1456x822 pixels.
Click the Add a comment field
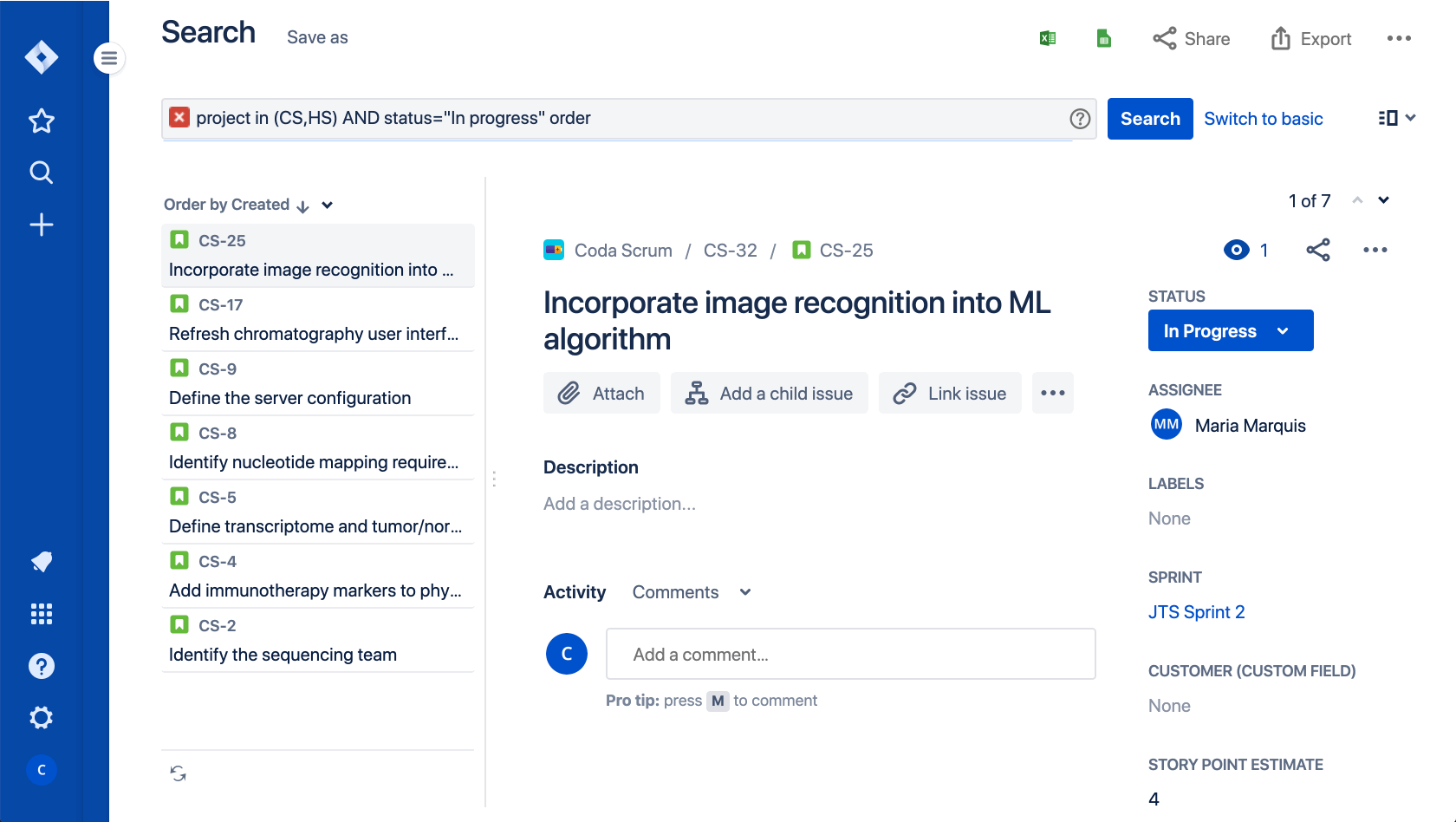click(850, 654)
